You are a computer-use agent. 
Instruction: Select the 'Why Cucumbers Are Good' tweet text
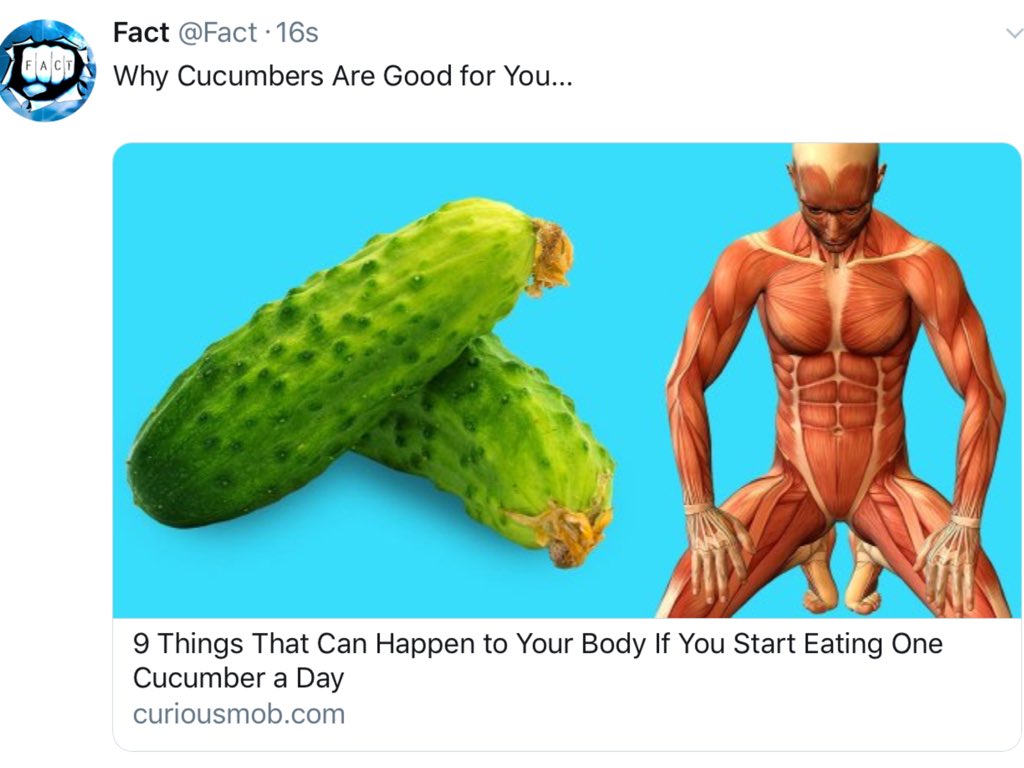[342, 76]
